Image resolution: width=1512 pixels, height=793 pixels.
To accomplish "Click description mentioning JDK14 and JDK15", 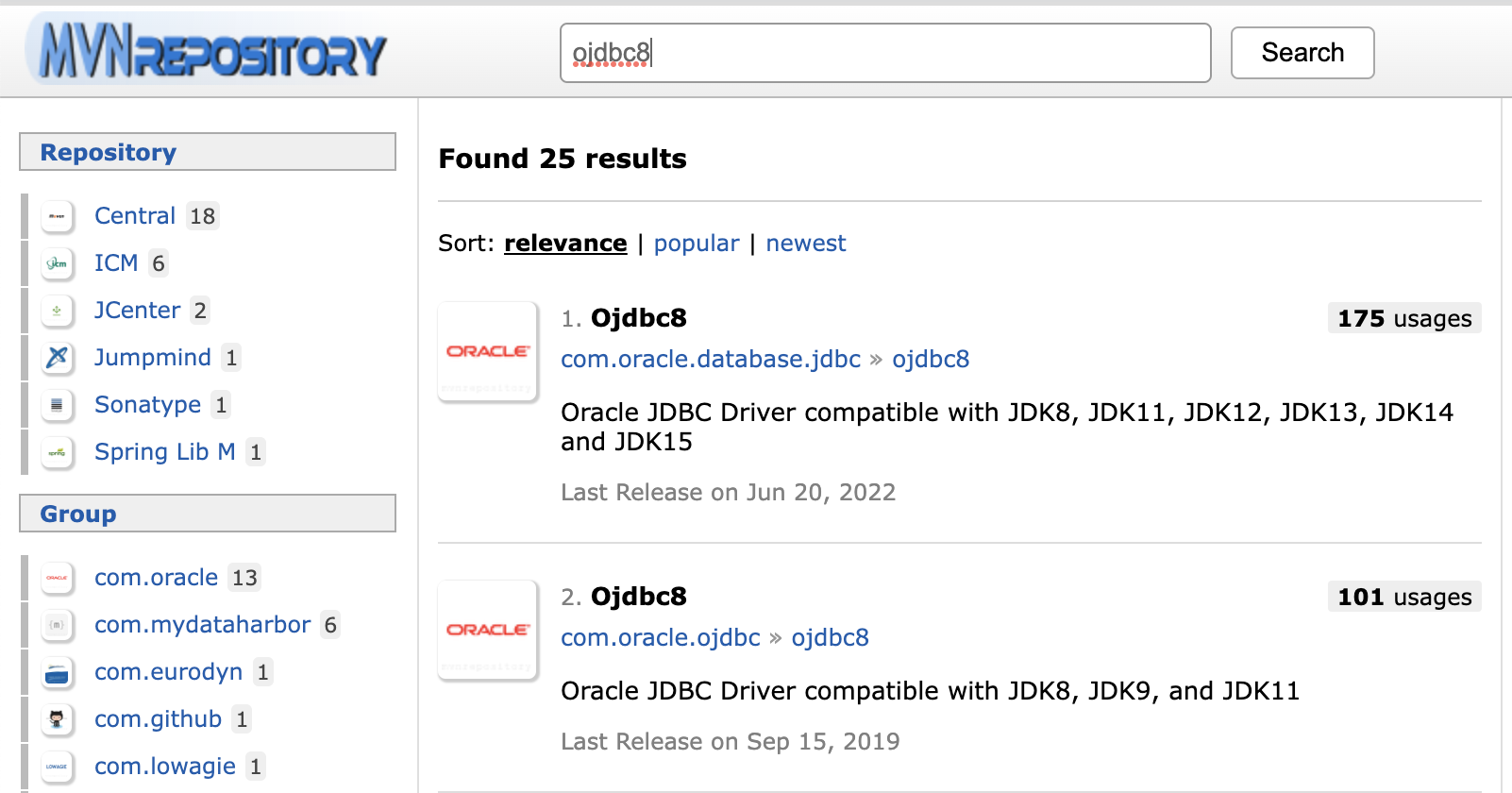I will point(1007,427).
